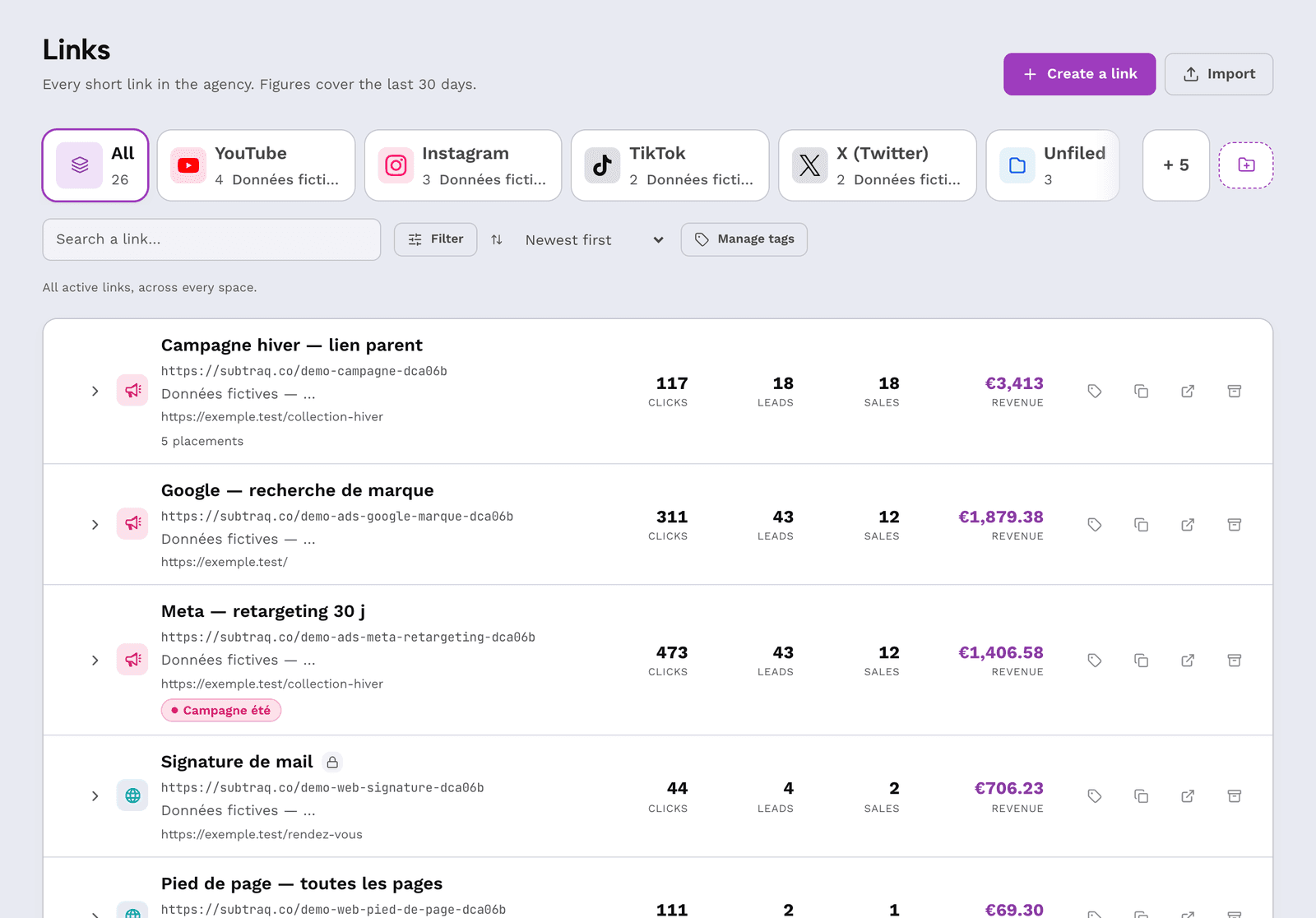1316x918 pixels.
Task: Click the Manage tags button
Action: pos(744,239)
